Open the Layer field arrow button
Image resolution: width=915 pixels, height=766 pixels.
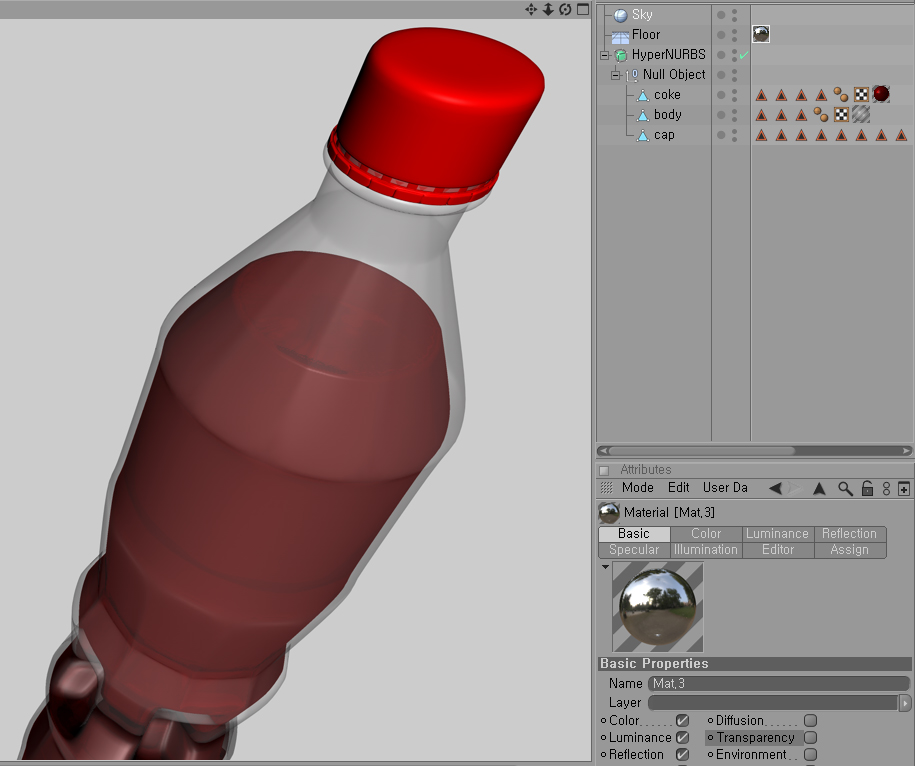[x=904, y=703]
